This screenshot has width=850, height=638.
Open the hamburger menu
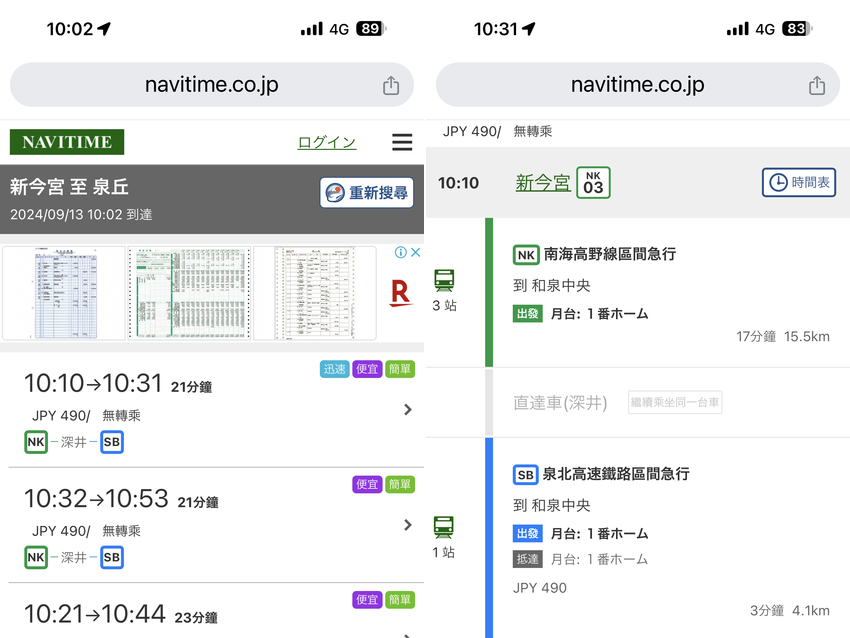click(402, 142)
